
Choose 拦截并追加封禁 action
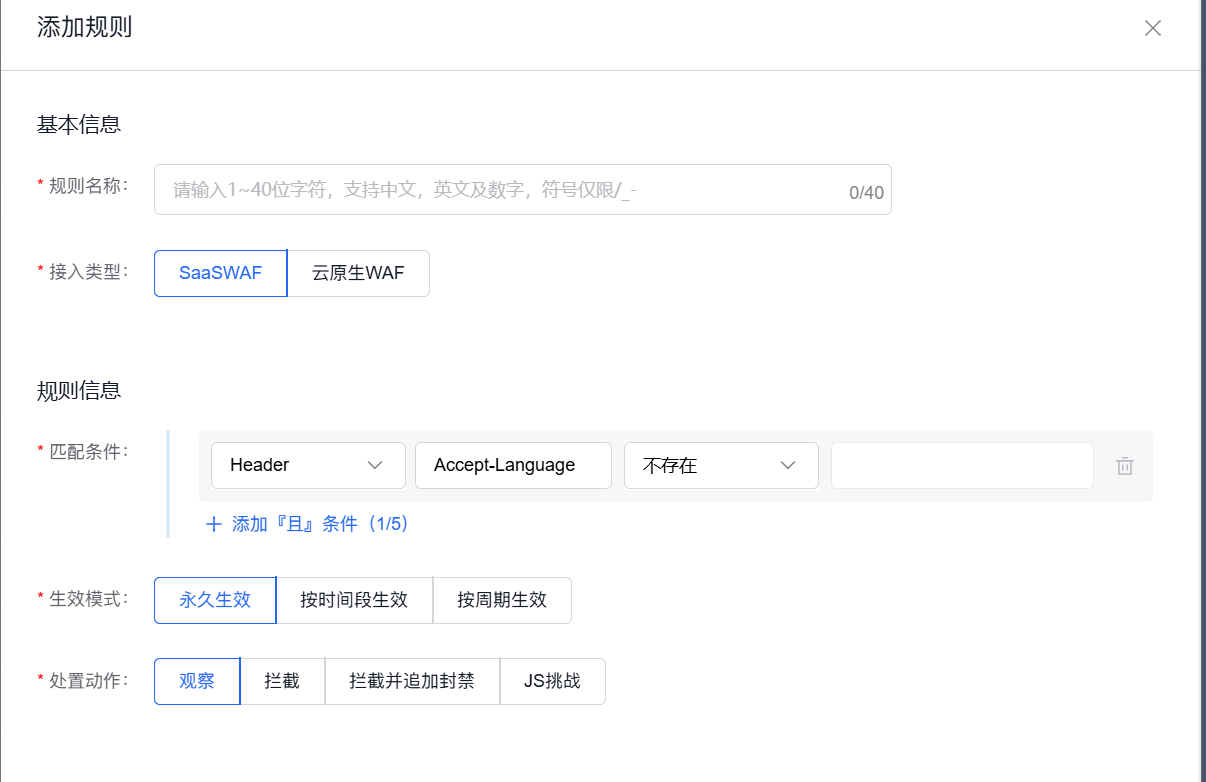412,681
